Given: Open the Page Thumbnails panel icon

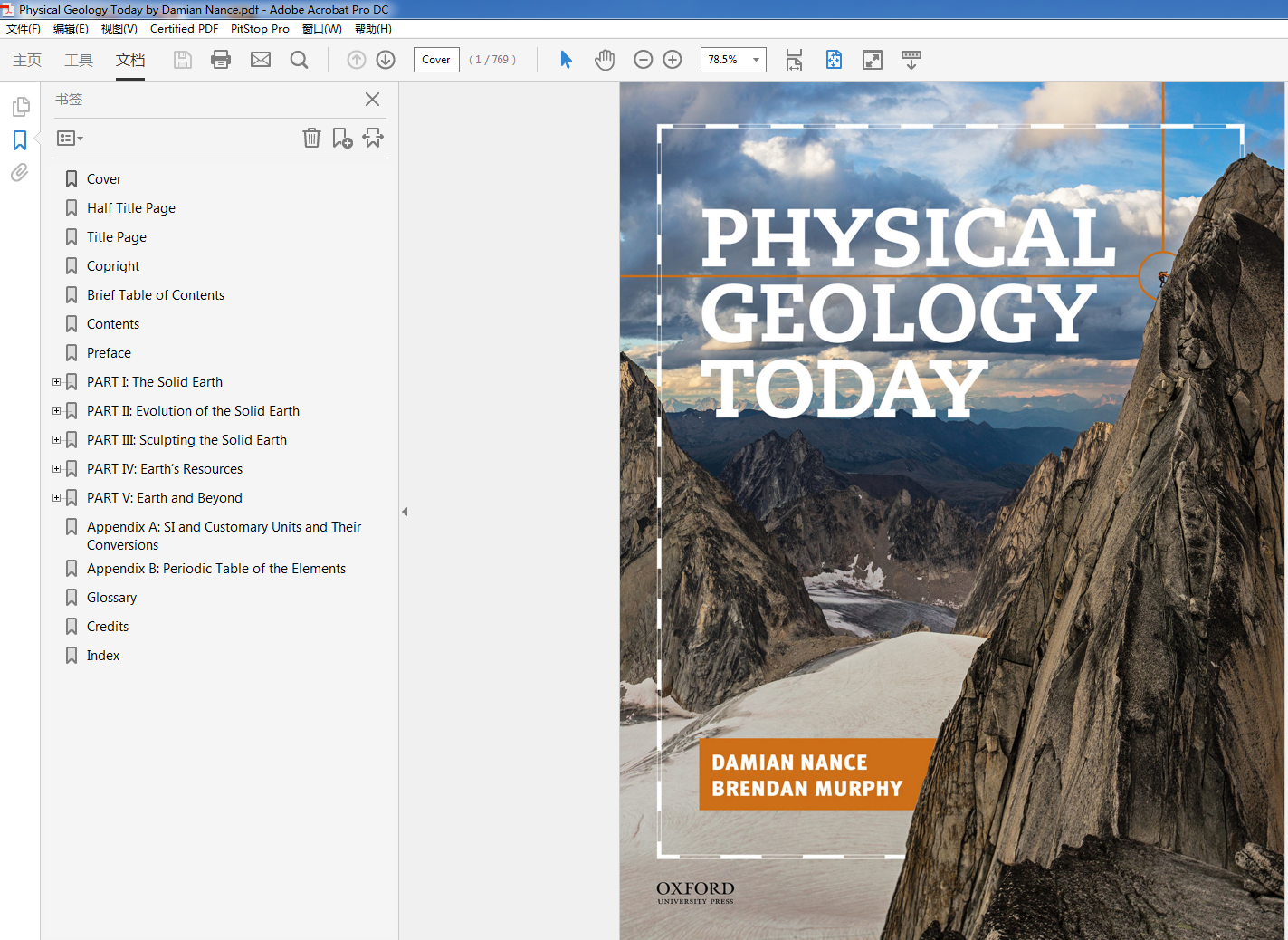Looking at the screenshot, I should [21, 107].
